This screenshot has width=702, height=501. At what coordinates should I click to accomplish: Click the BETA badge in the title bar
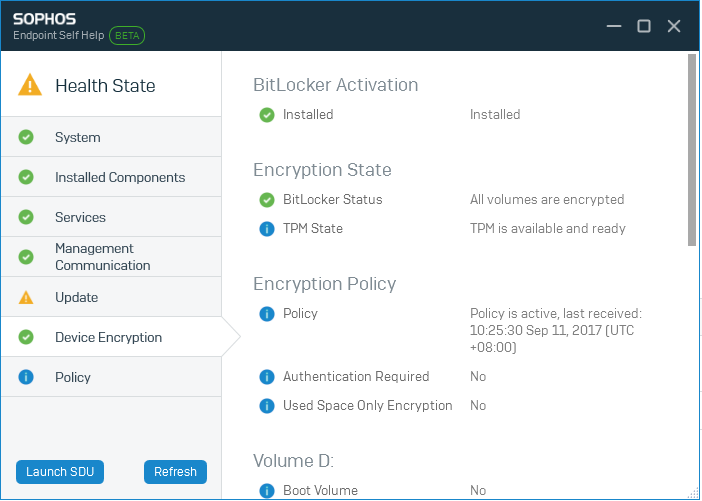(127, 36)
